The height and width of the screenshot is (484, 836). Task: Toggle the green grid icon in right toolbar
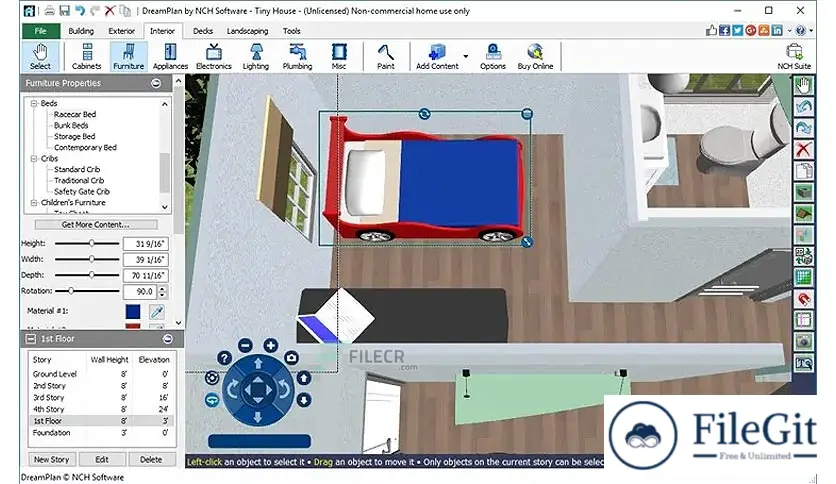coord(803,277)
